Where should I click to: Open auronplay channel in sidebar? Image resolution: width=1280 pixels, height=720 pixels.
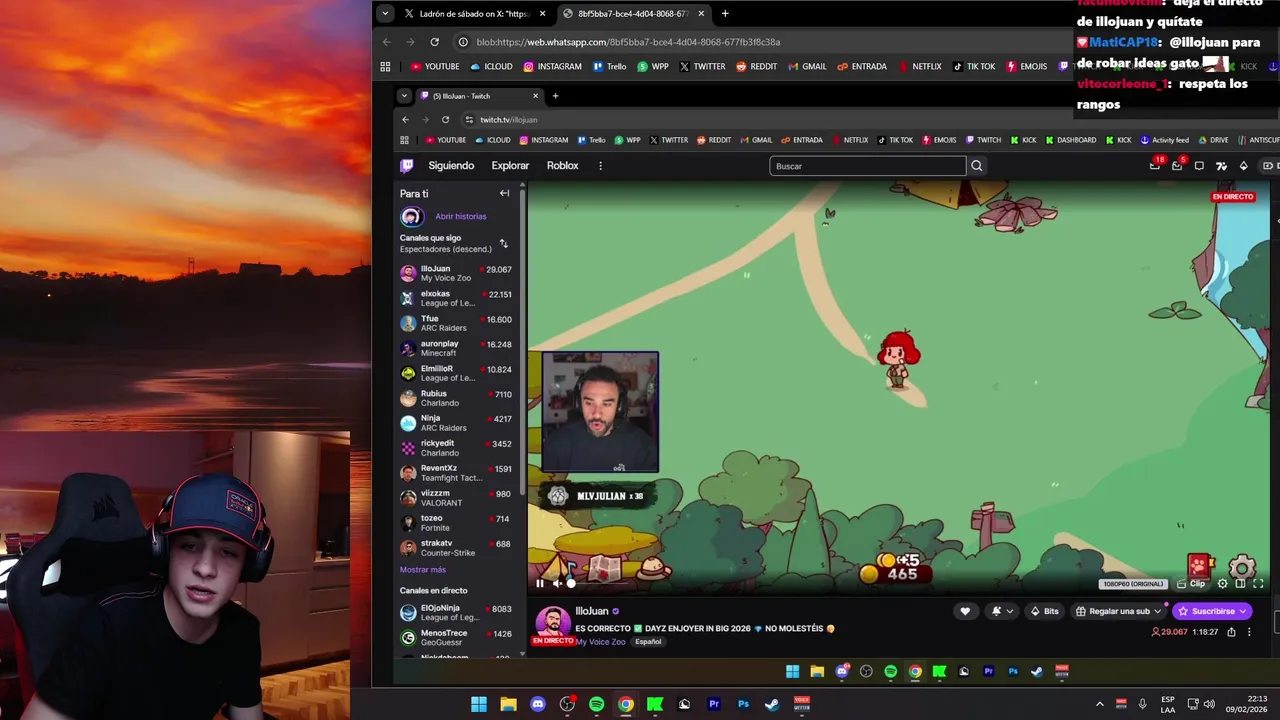point(456,348)
